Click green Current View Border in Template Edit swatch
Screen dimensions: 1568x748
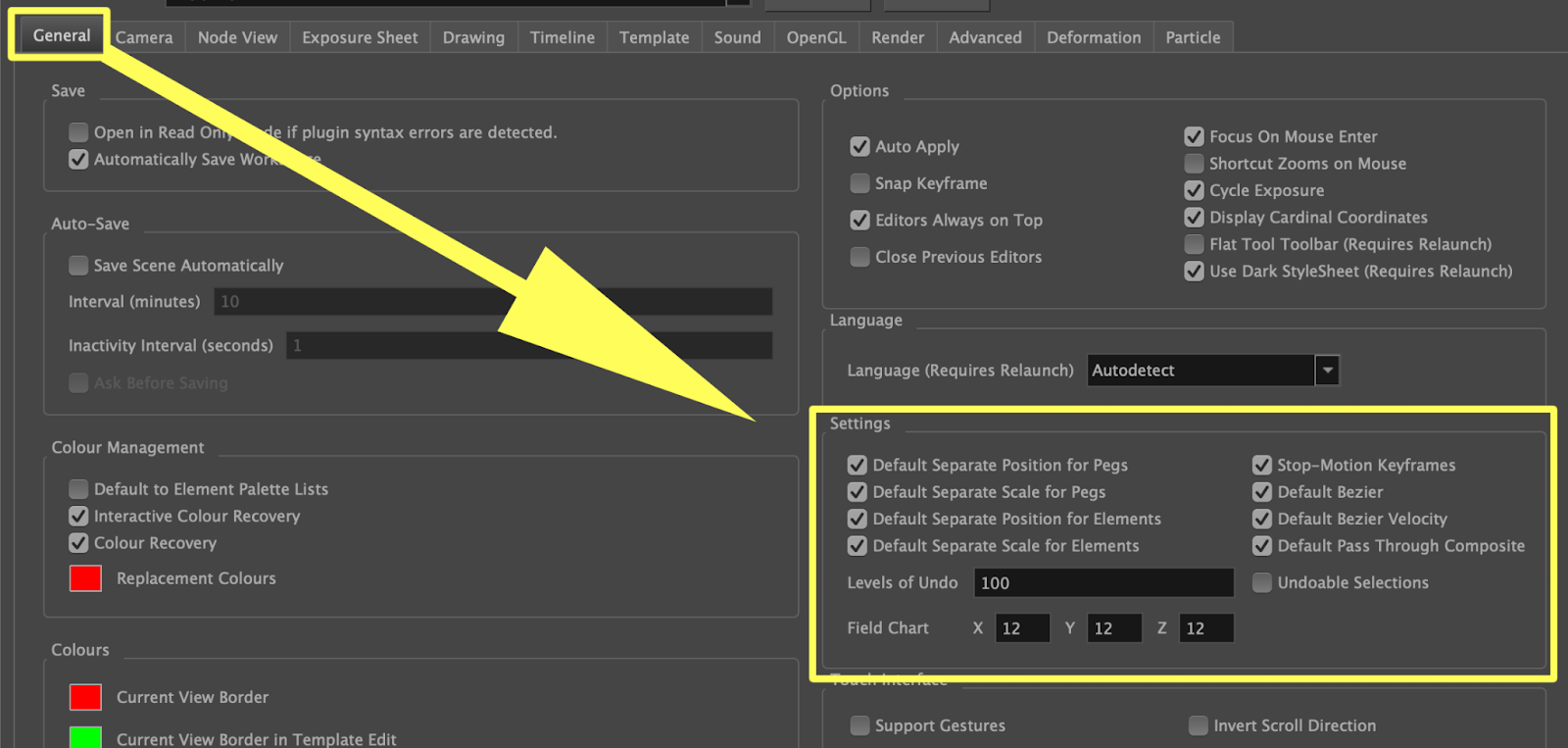pos(85,737)
